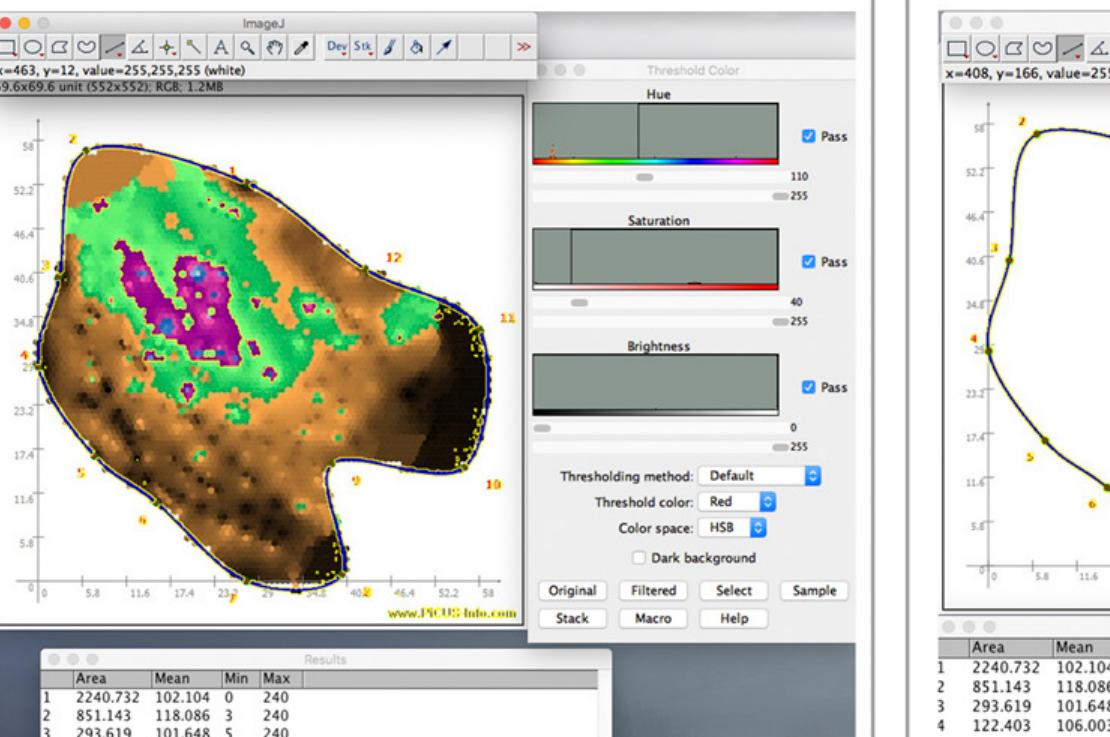Click the Hue minimum slider handle
The height and width of the screenshot is (737, 1110).
coord(645,176)
